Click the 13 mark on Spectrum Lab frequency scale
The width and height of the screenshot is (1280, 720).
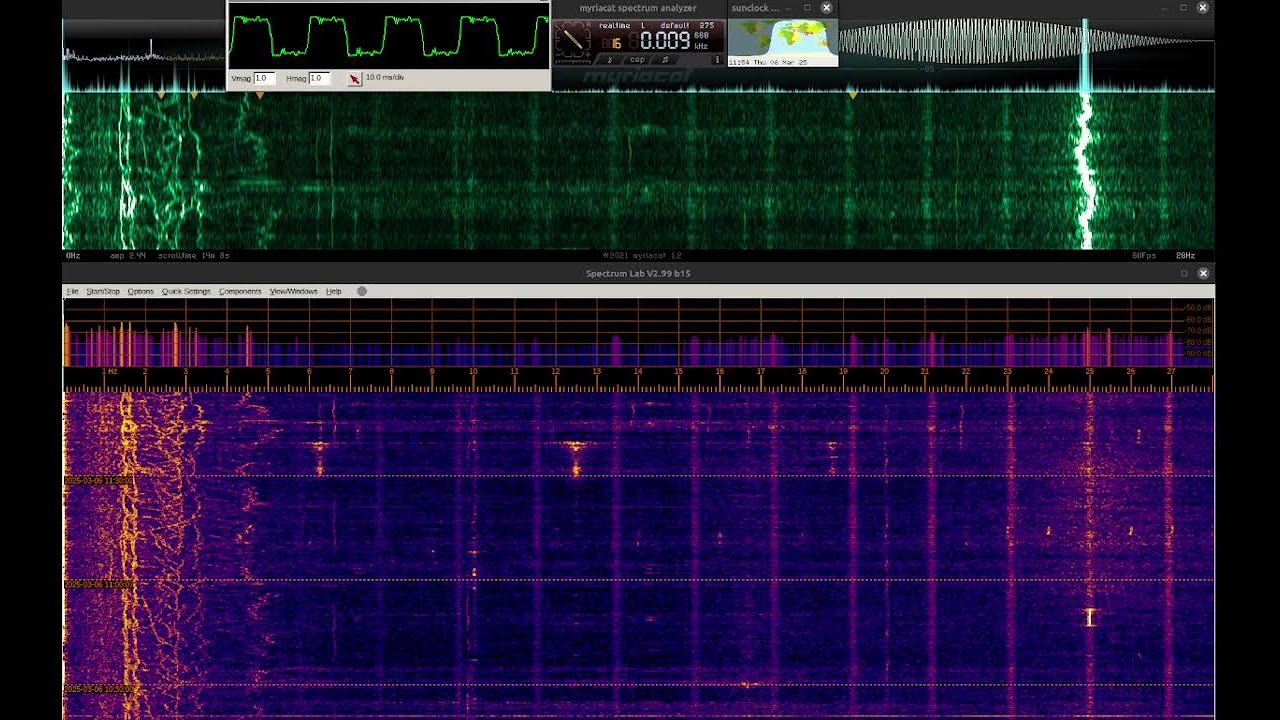point(596,372)
